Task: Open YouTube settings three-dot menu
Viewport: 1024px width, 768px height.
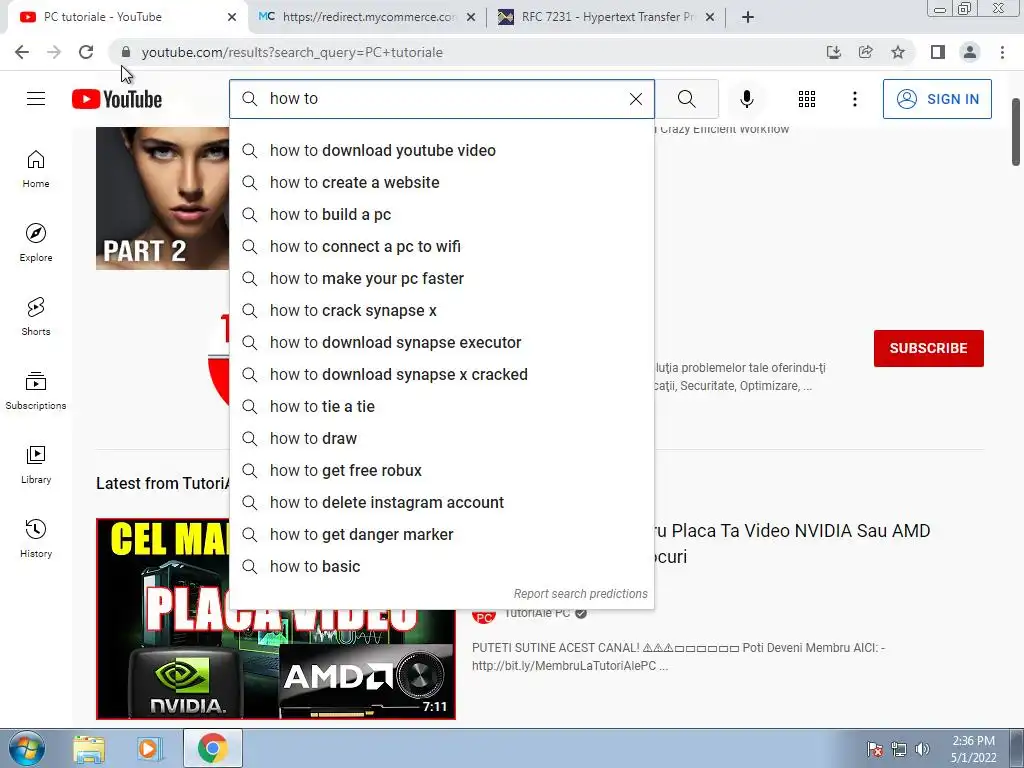Action: (x=854, y=99)
